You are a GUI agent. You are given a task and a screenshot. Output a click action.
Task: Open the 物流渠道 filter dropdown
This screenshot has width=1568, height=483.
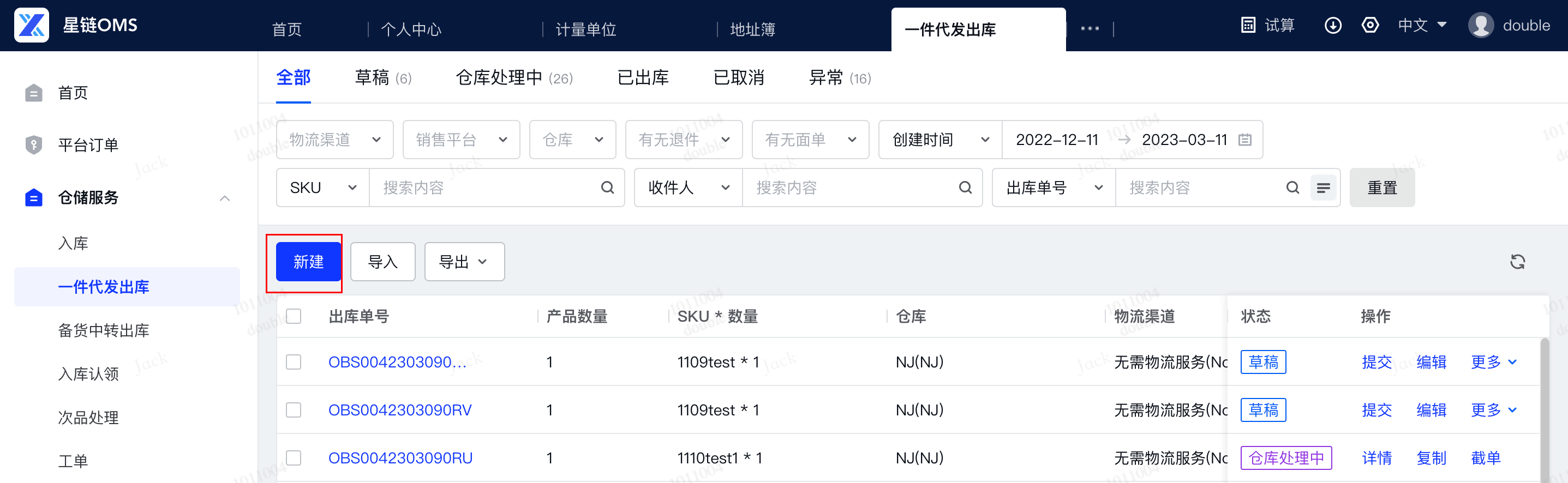[x=335, y=140]
